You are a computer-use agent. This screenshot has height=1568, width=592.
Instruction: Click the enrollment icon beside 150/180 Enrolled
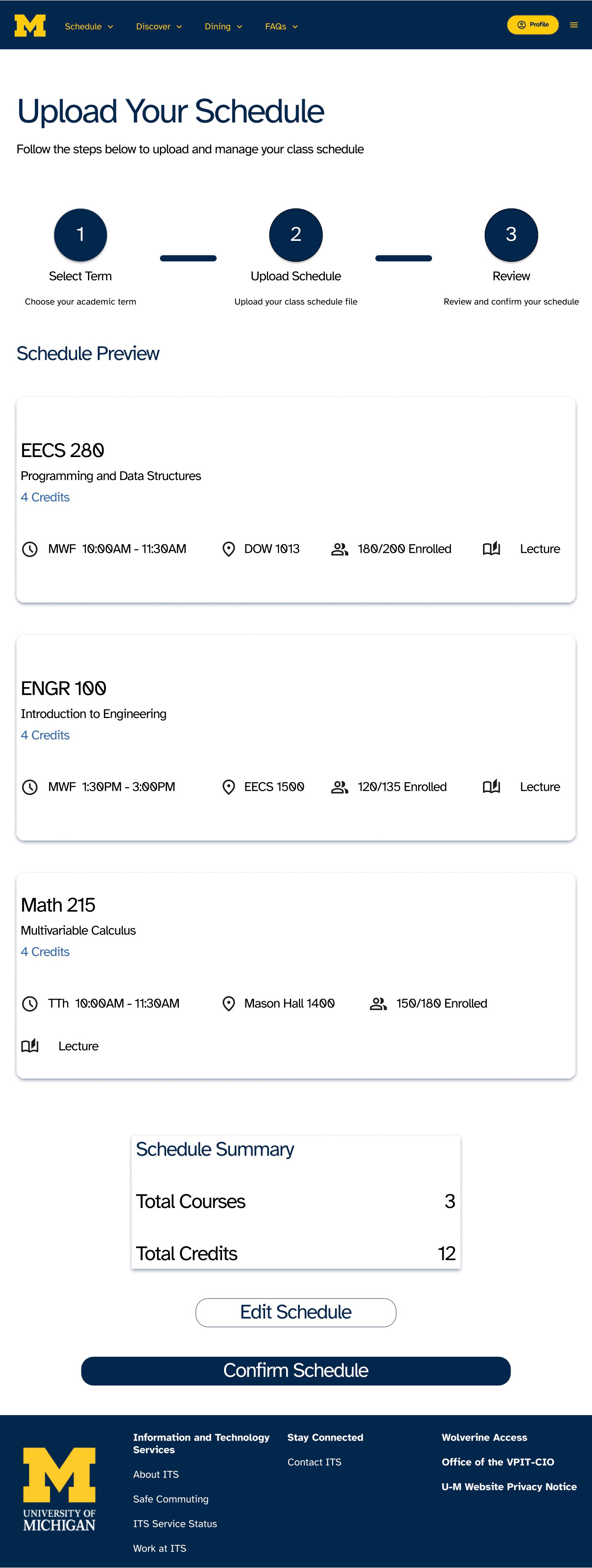pos(378,1003)
